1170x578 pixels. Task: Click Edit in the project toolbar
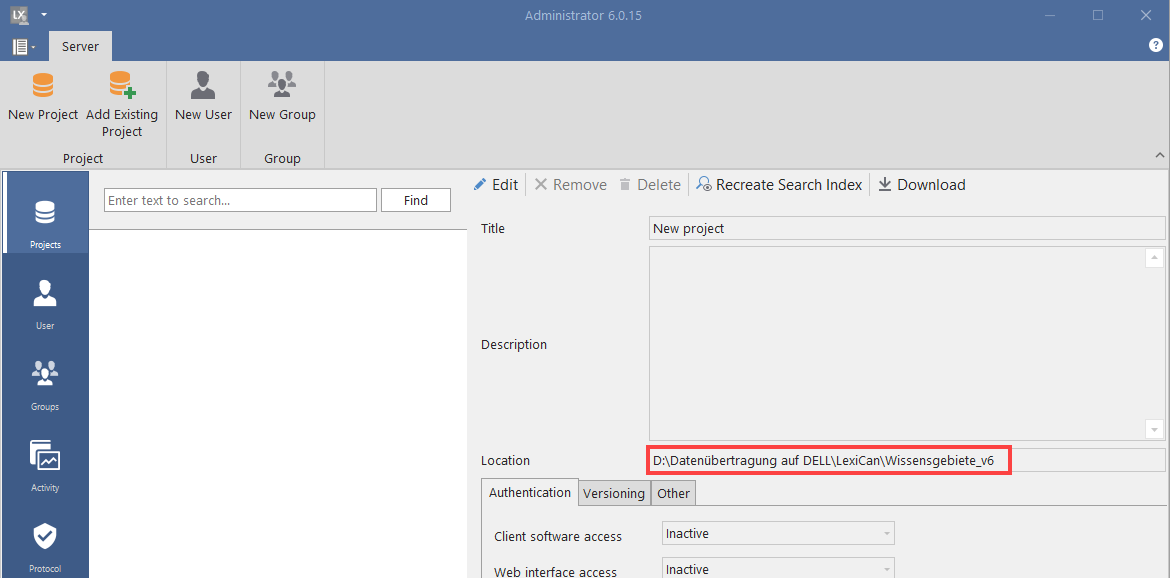(496, 185)
